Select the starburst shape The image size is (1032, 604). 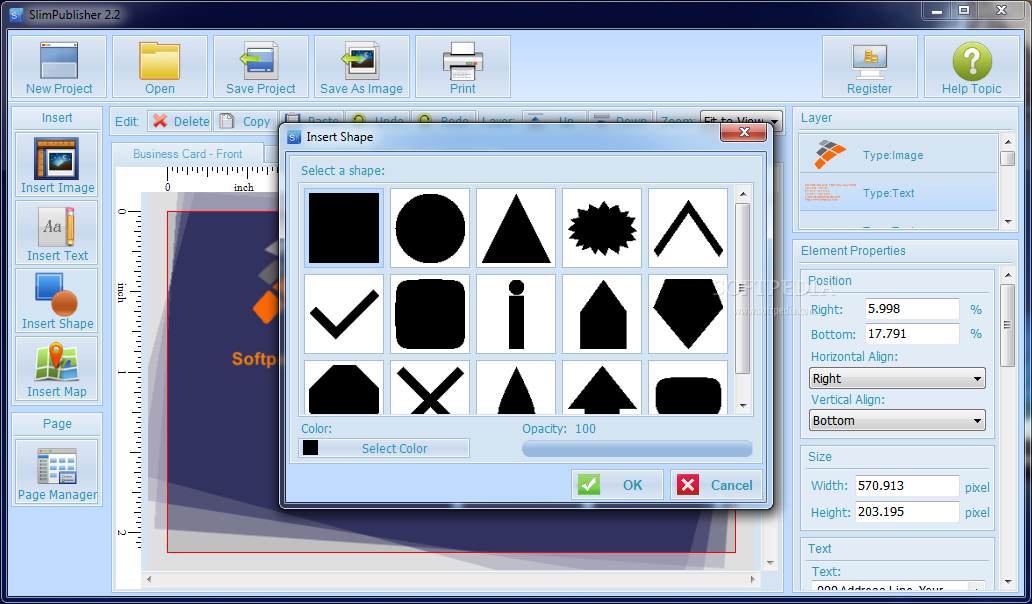coord(602,228)
